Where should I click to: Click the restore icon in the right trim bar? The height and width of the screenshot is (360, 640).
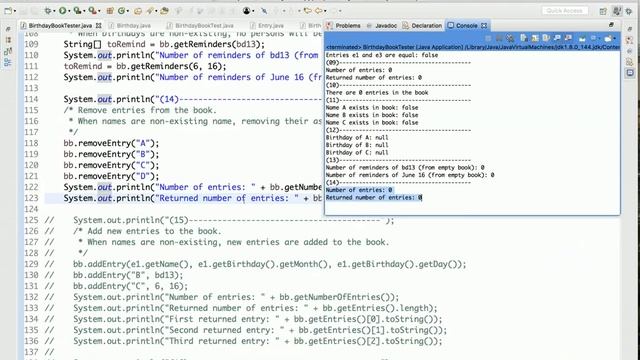(x=630, y=29)
